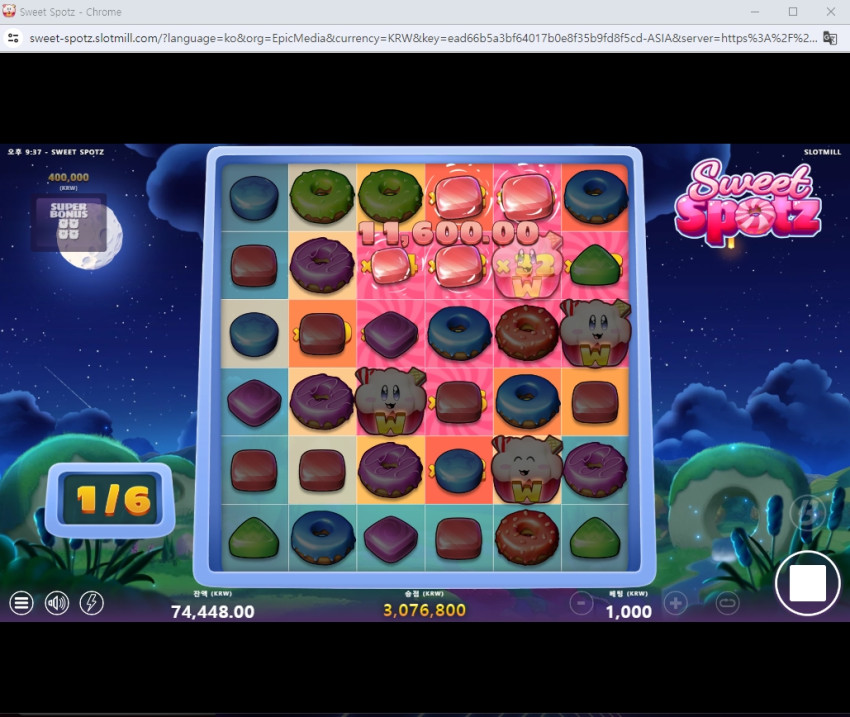Click the Chrome site information icon
Viewport: 850px width, 717px height.
[x=14, y=38]
